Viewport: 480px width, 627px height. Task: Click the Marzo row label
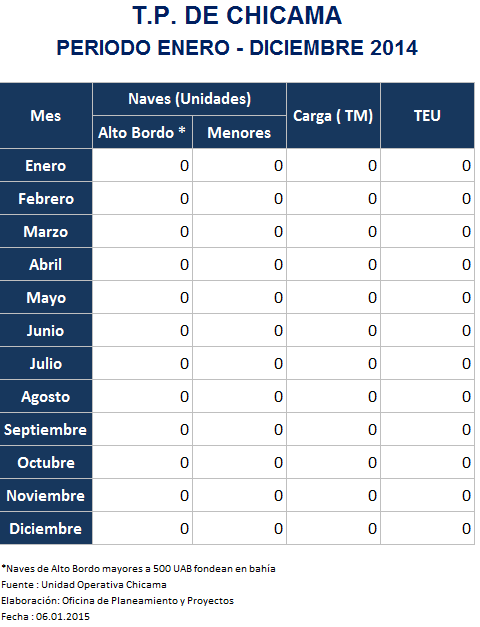[46, 231]
